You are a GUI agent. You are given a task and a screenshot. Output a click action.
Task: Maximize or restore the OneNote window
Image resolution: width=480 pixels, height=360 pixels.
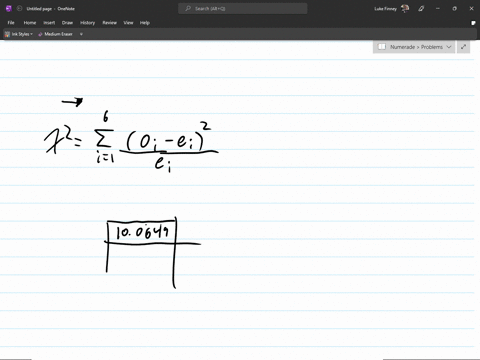[454, 9]
